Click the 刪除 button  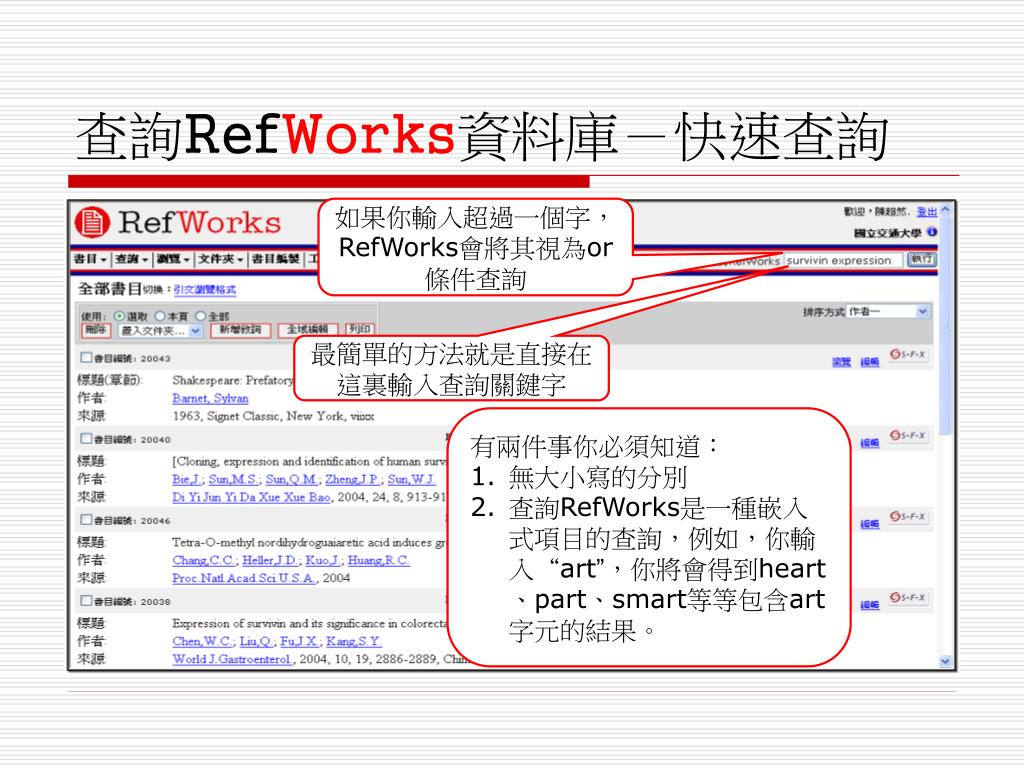point(96,330)
